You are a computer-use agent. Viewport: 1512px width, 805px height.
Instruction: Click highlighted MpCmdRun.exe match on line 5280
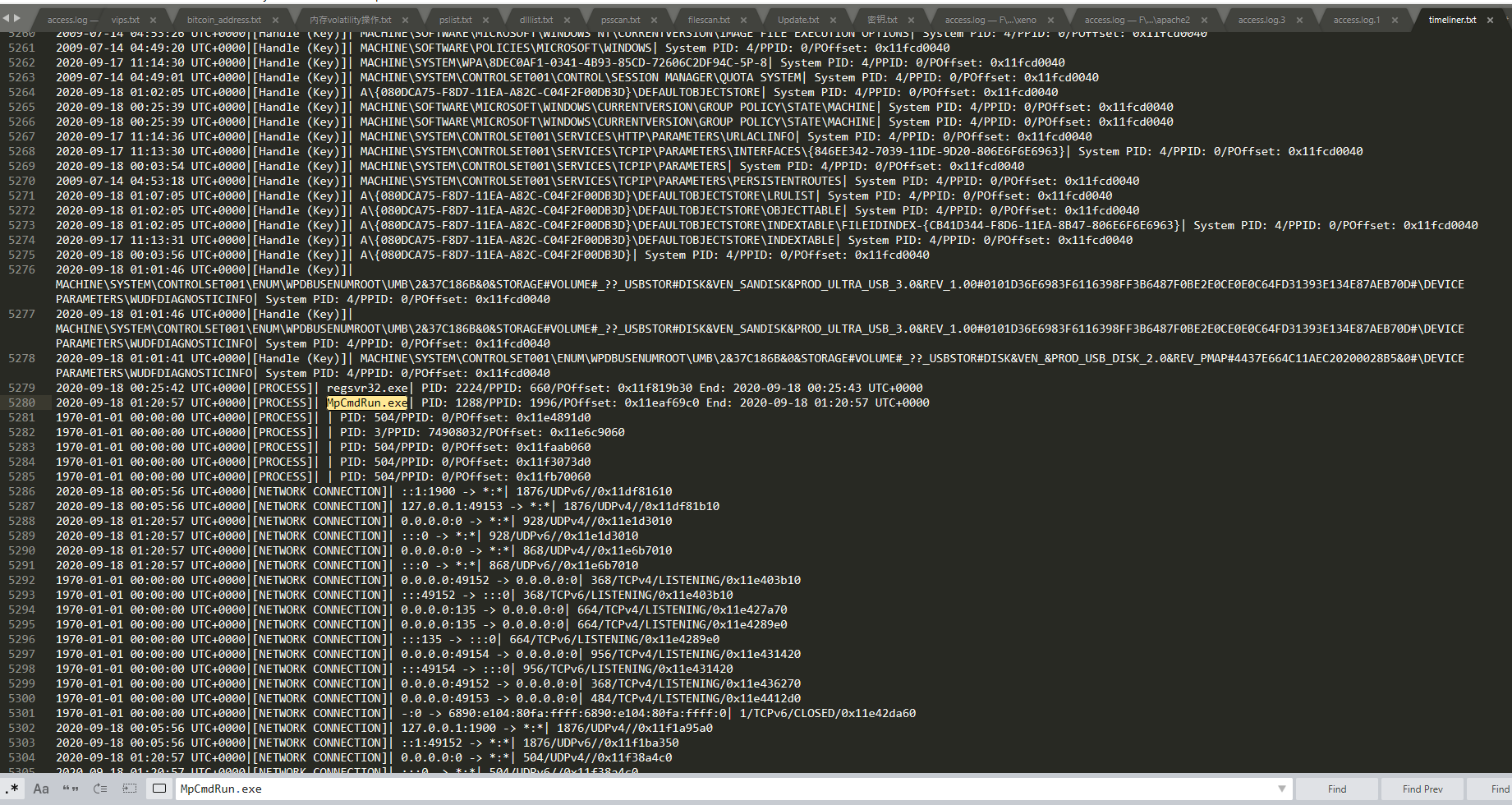pos(367,402)
